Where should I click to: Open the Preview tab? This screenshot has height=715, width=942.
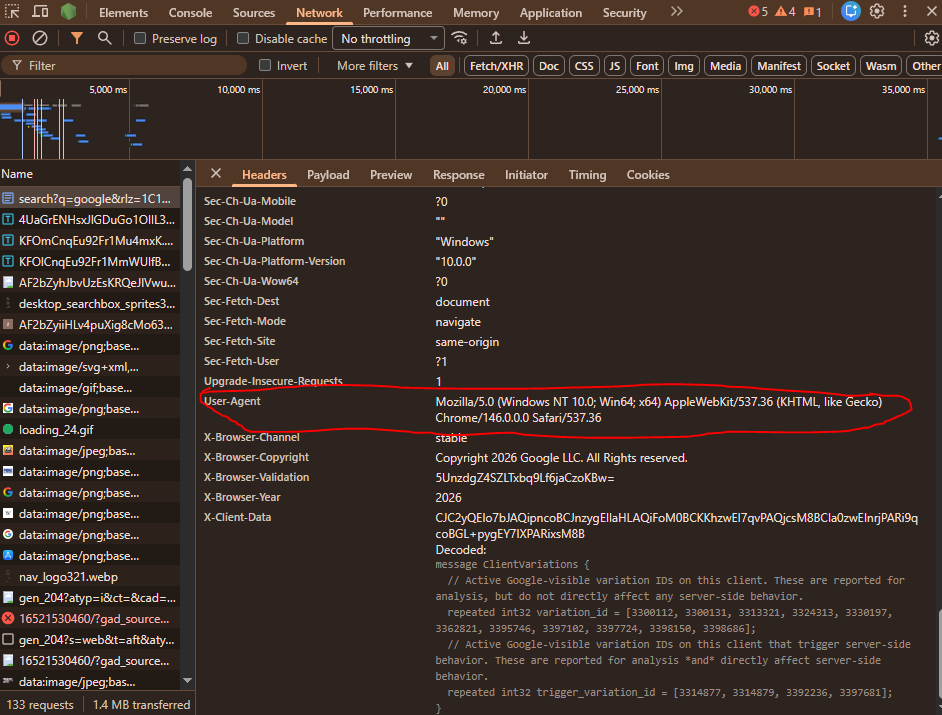[x=390, y=175]
